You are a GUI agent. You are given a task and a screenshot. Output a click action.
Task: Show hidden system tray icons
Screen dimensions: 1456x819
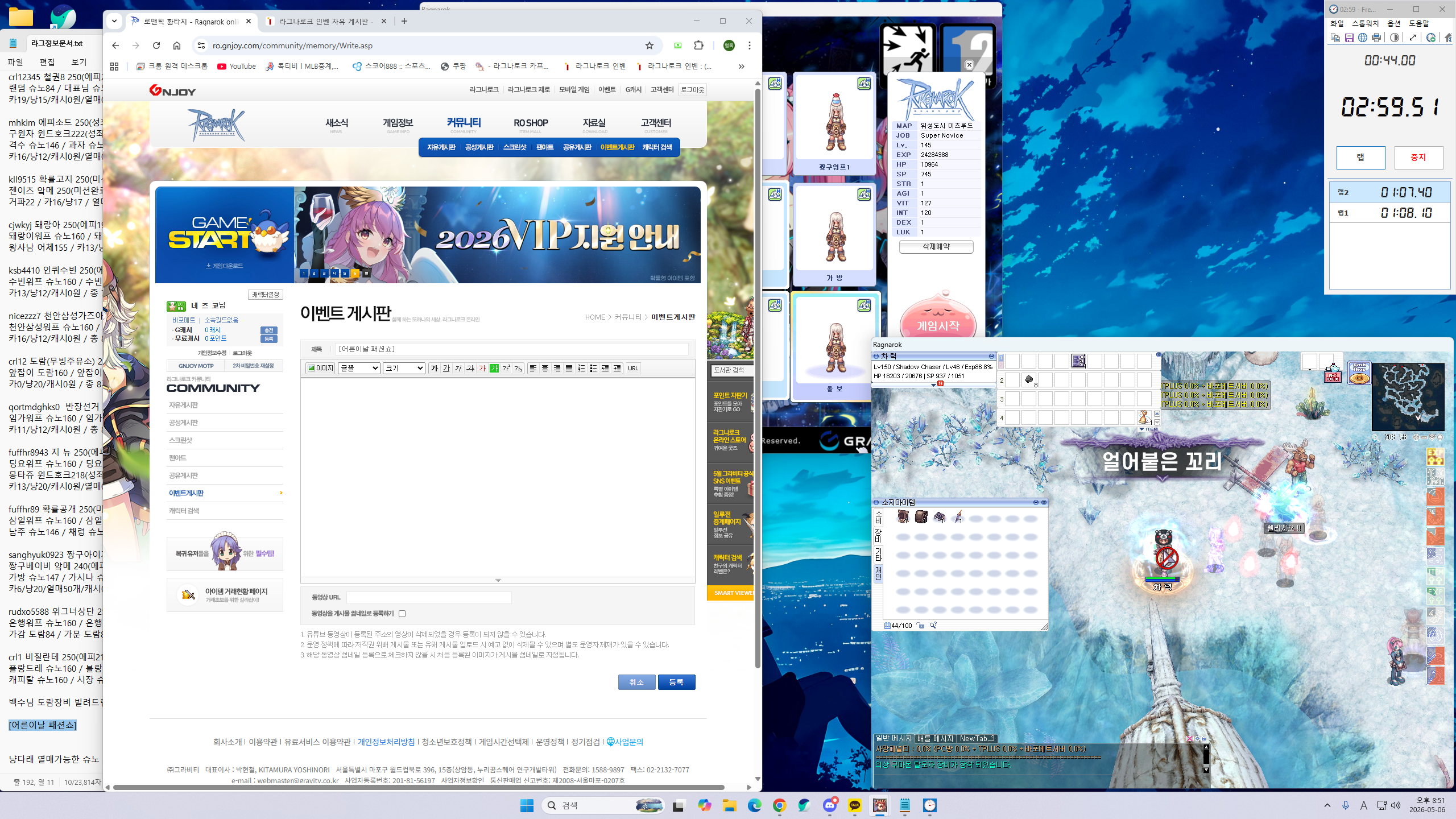1327,805
